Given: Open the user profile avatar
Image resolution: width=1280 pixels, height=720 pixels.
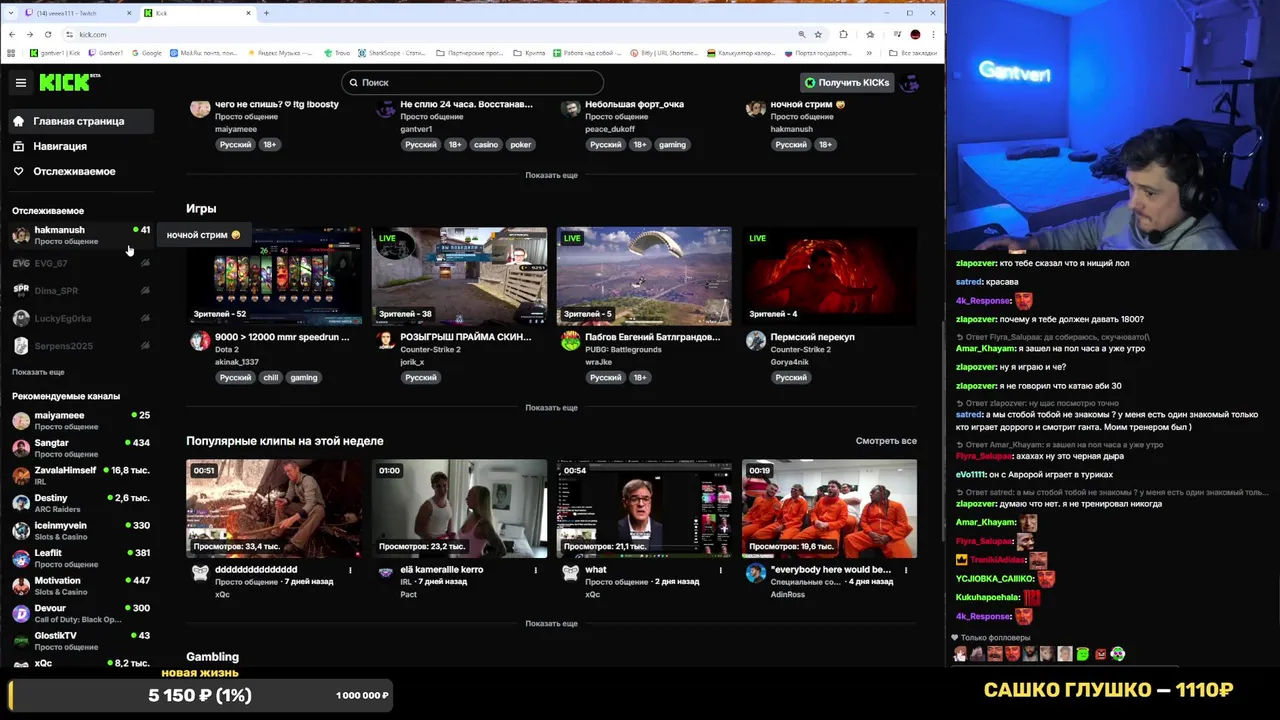Looking at the screenshot, I should point(909,83).
